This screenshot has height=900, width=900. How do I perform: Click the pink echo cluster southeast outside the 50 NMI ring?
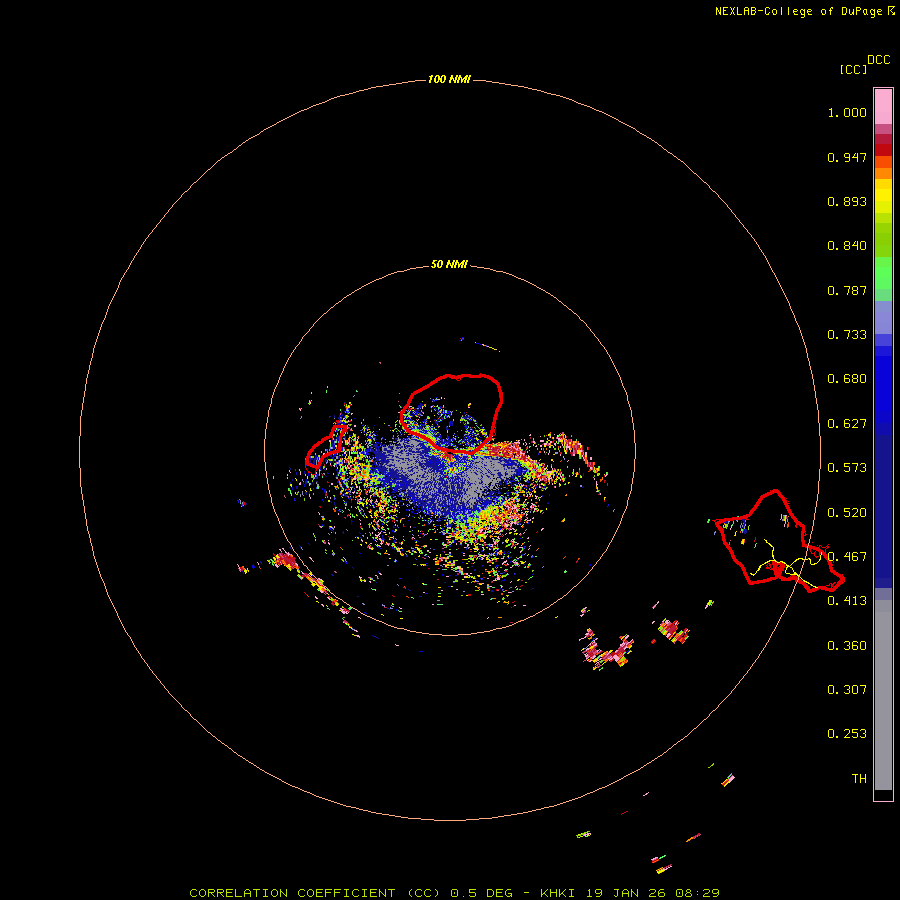[607, 652]
